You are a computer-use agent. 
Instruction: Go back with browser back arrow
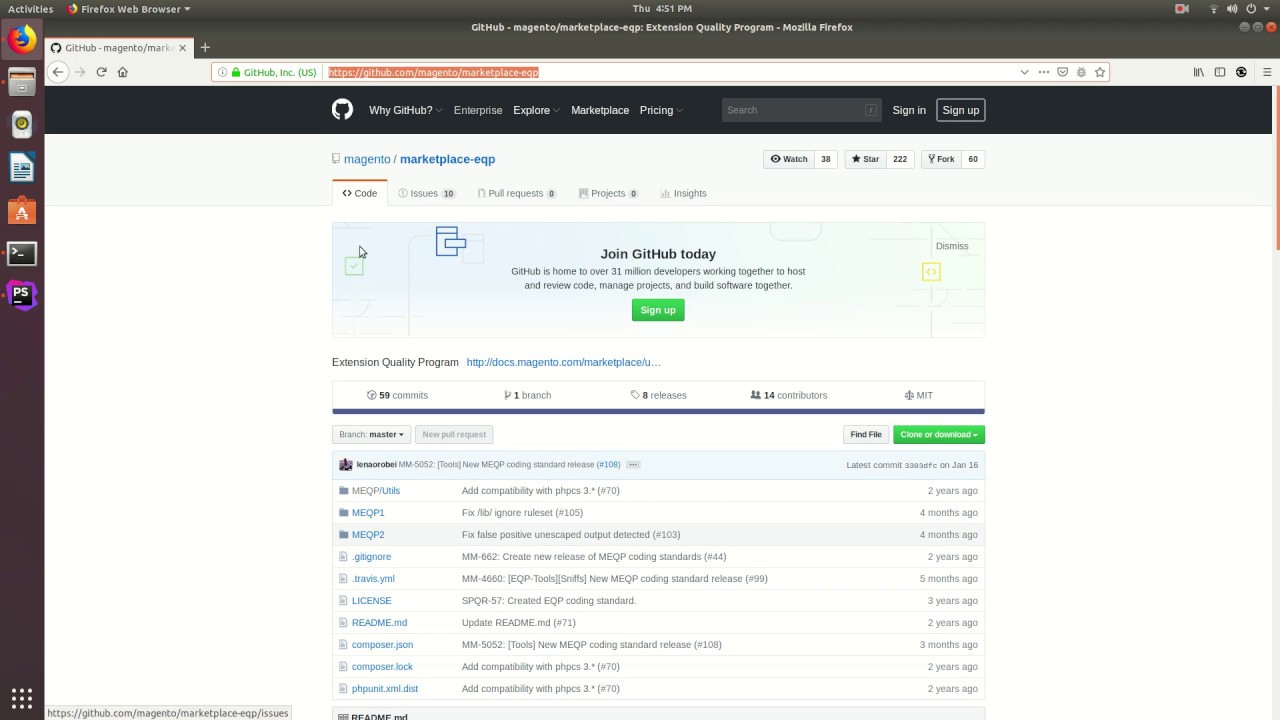click(58, 72)
